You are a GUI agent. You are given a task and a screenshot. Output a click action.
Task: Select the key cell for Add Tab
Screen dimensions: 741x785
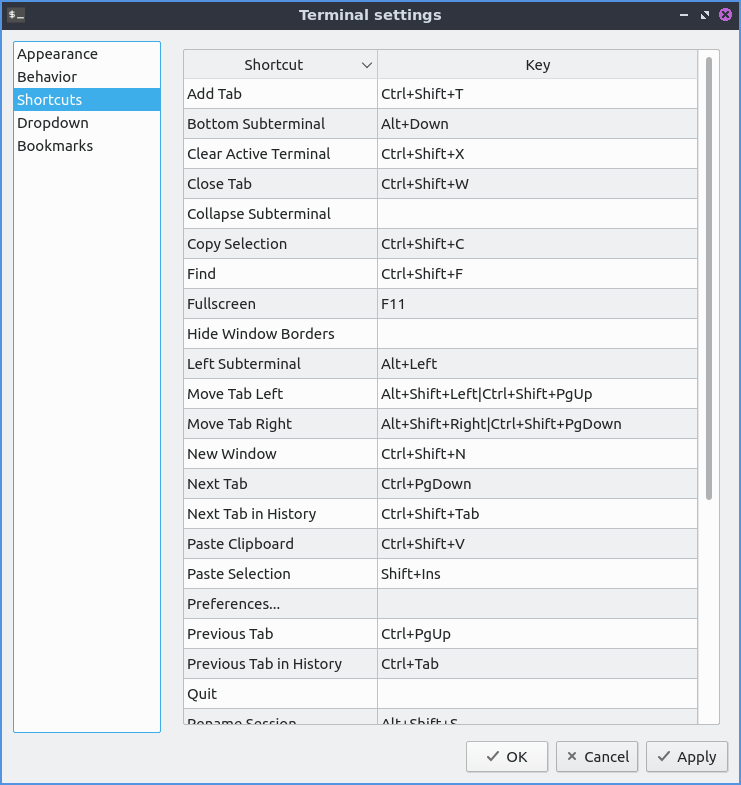click(x=537, y=94)
